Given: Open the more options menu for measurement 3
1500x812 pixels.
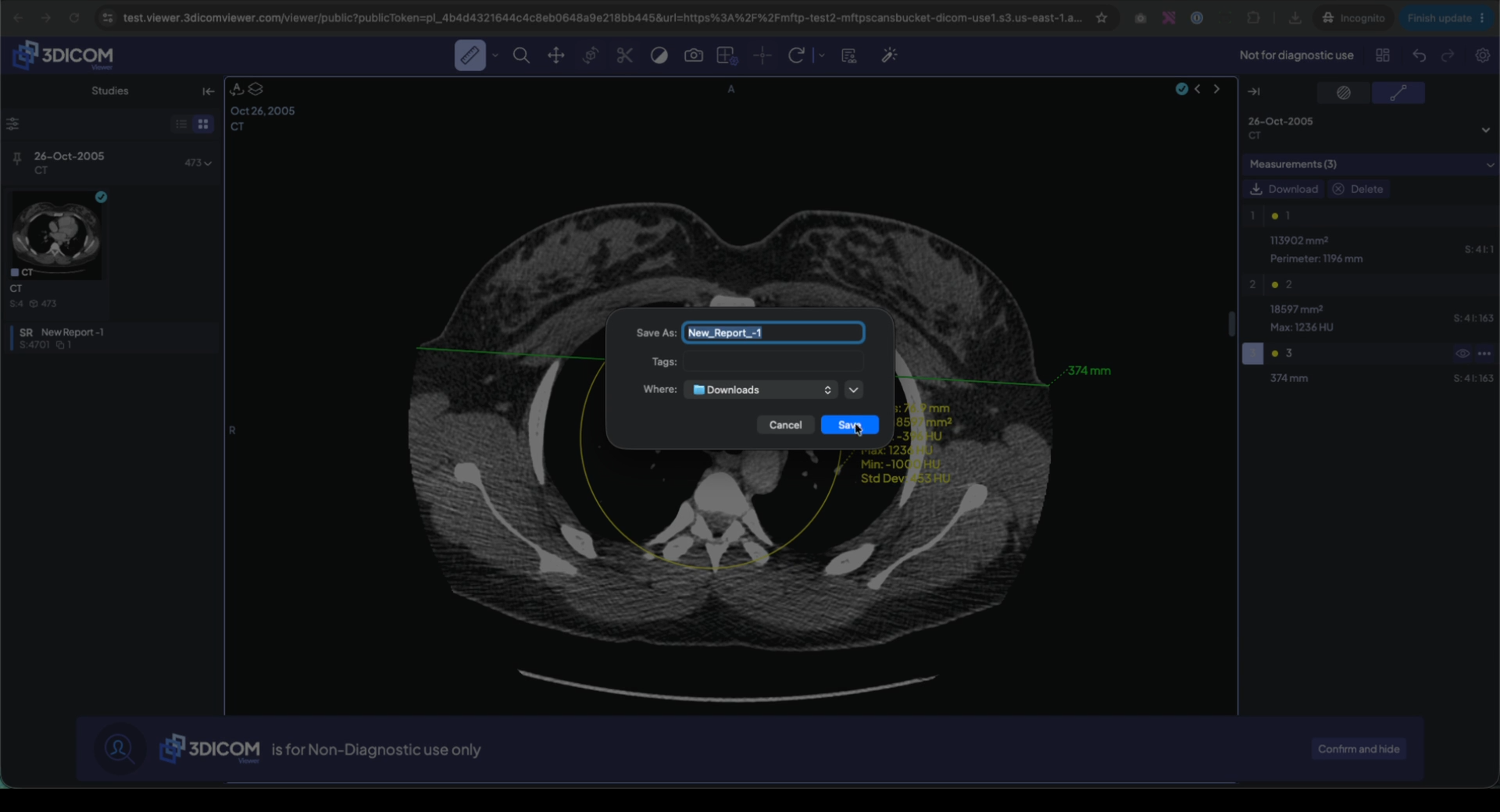Looking at the screenshot, I should click(1484, 353).
